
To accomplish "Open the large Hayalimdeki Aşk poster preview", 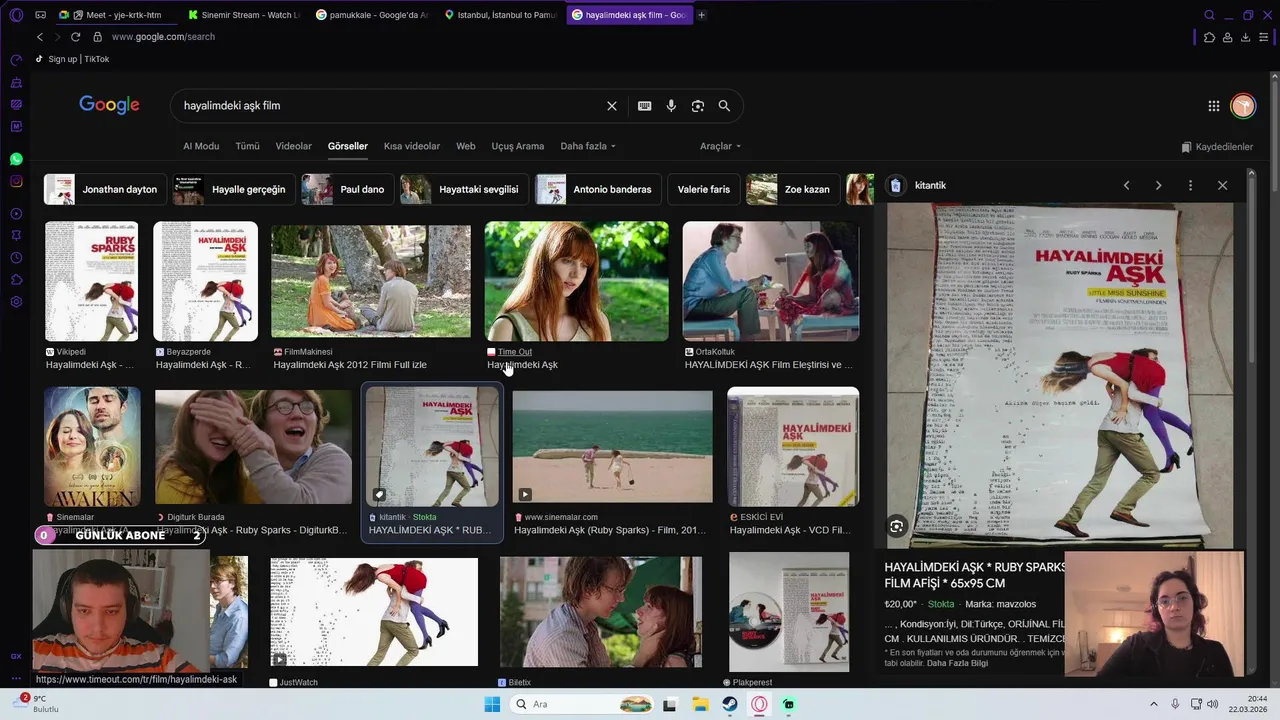I will click(x=1060, y=376).
